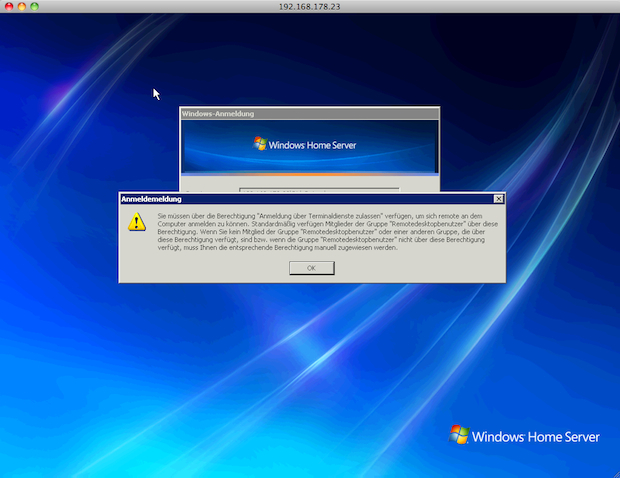The height and width of the screenshot is (478, 620).
Task: Click the green zoom button of the Mac window
Action: (x=35, y=6)
